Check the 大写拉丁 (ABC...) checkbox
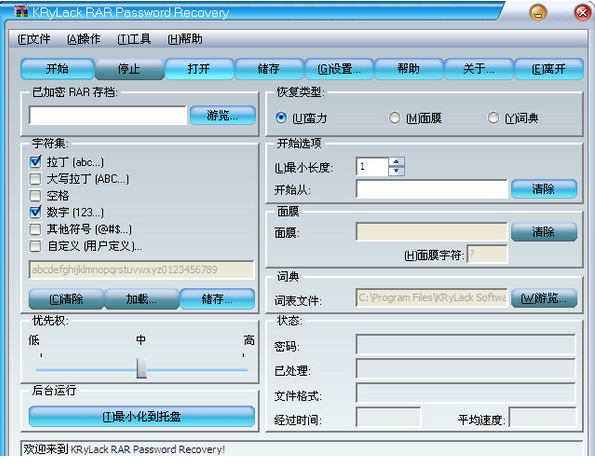This screenshot has height=474, width=595. pyautogui.click(x=35, y=179)
